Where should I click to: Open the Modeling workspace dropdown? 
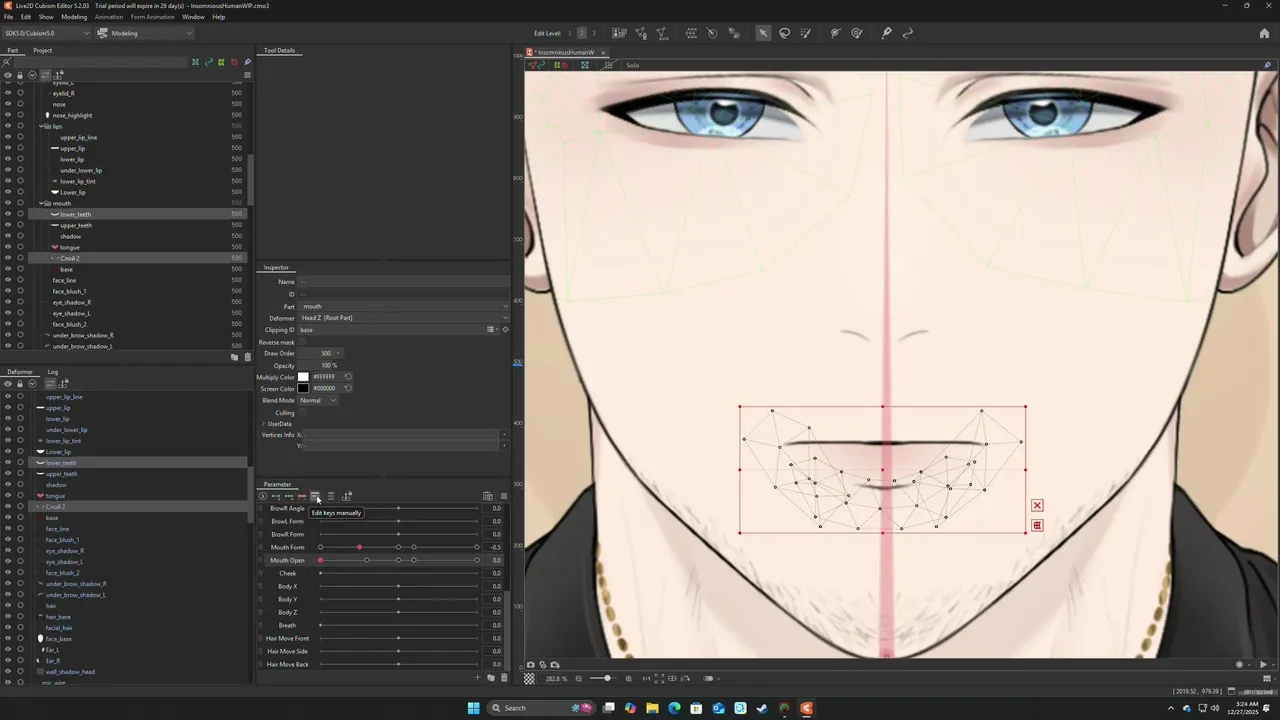145,33
